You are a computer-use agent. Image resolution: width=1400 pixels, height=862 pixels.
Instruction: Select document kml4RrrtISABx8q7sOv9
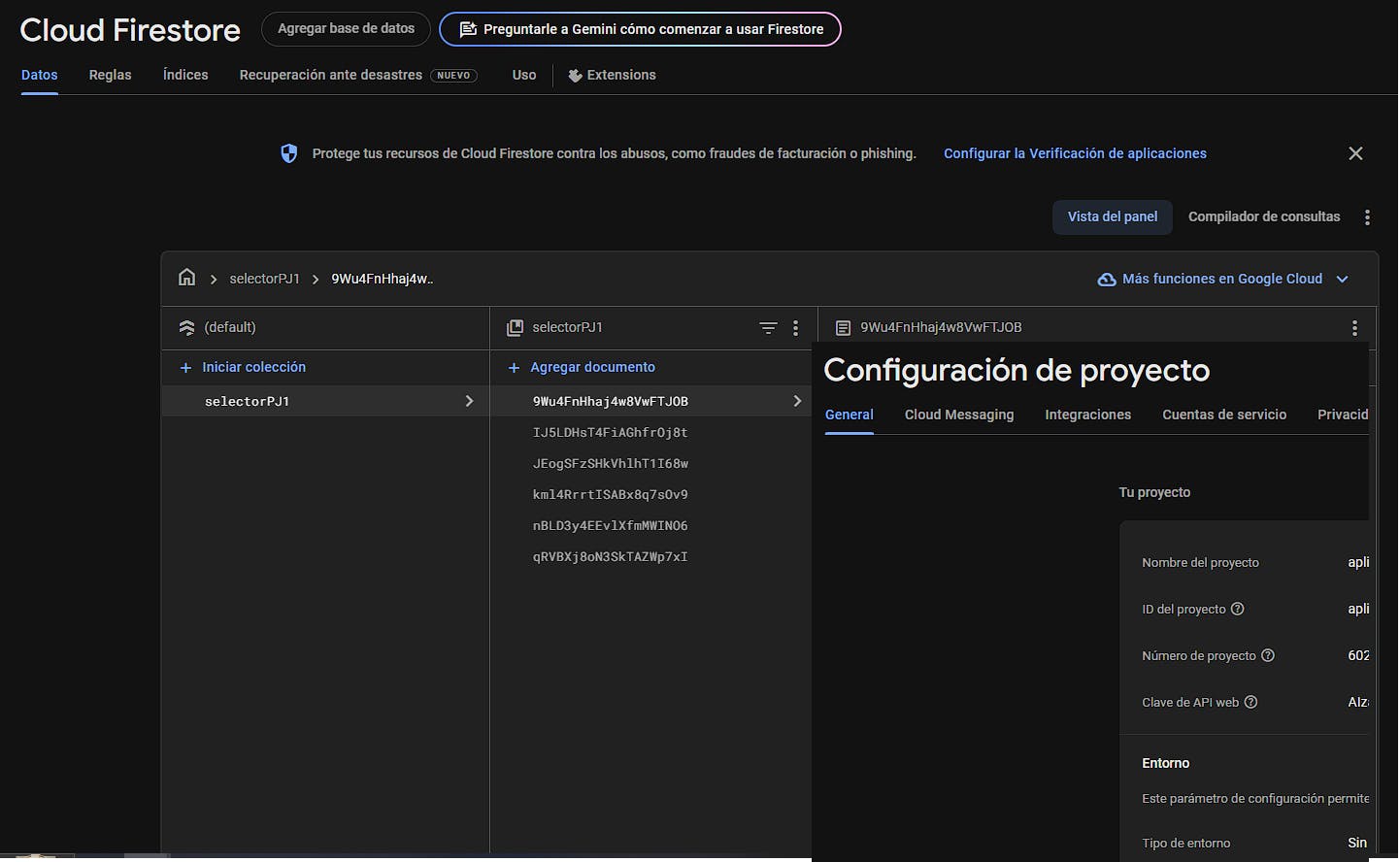[x=610, y=494]
